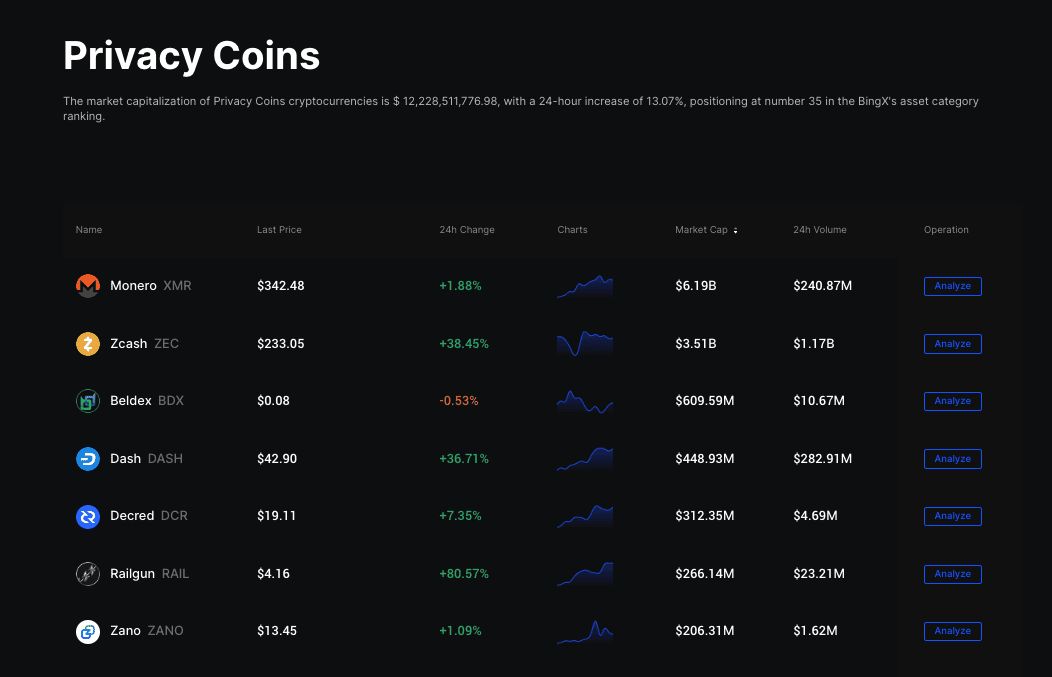Sort by Market Cap column arrow
Image resolution: width=1052 pixels, height=677 pixels.
tap(735, 230)
